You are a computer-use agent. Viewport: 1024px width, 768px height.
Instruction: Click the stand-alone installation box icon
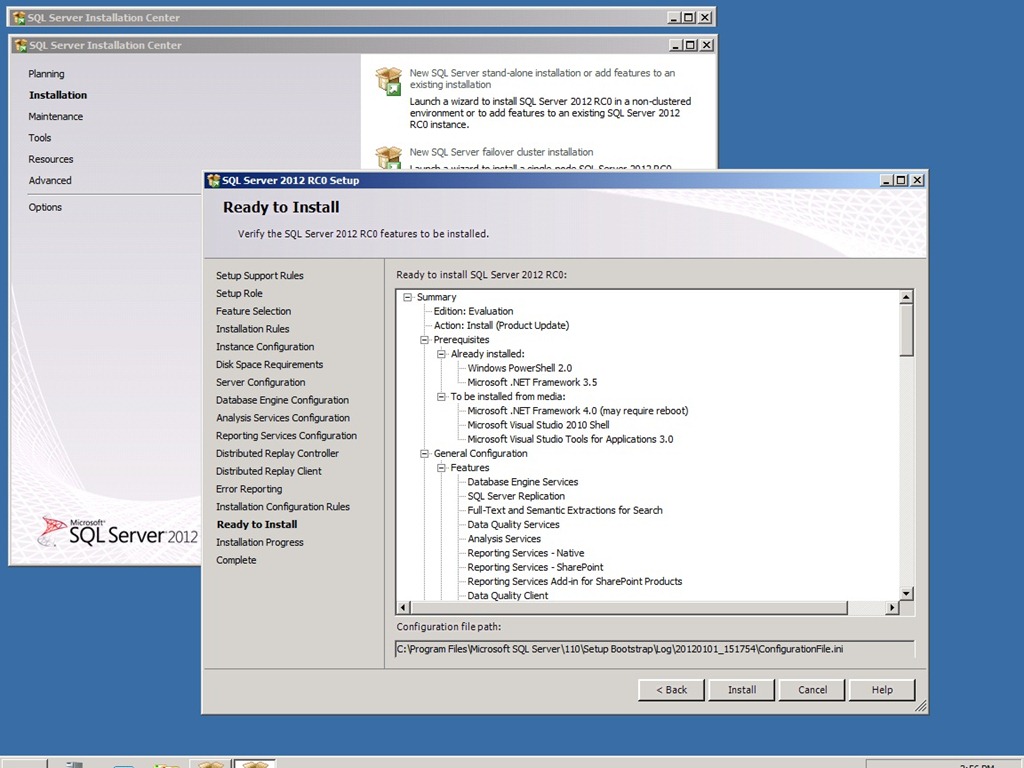tap(388, 81)
